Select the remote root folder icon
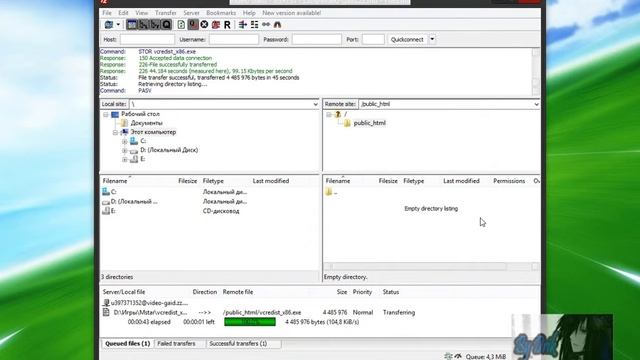Image resolution: width=640 pixels, height=360 pixels. (338, 114)
